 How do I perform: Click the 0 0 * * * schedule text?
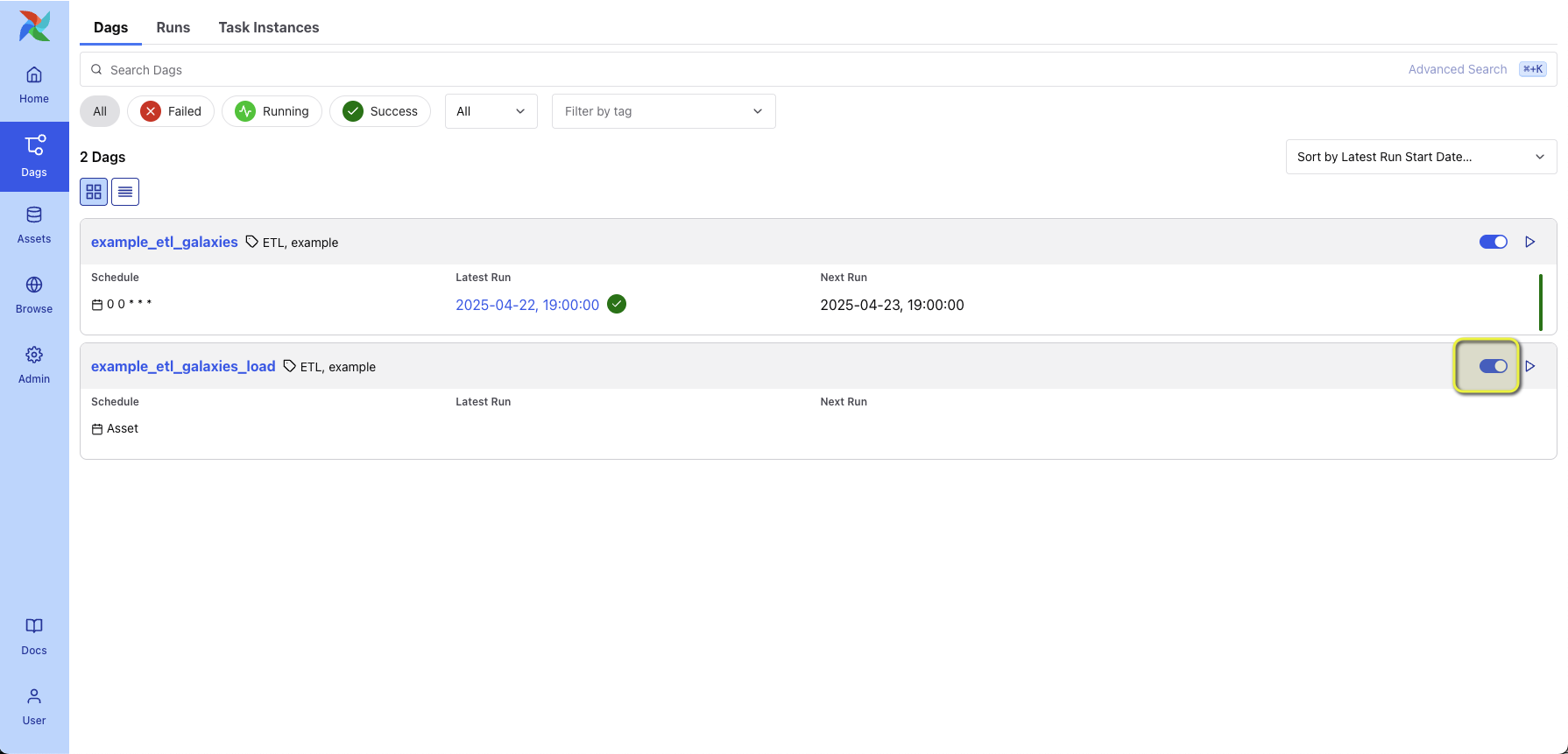[x=130, y=304]
